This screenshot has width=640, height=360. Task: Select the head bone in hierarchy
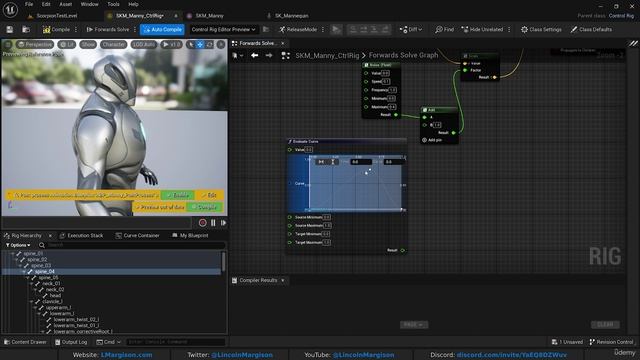click(55, 295)
